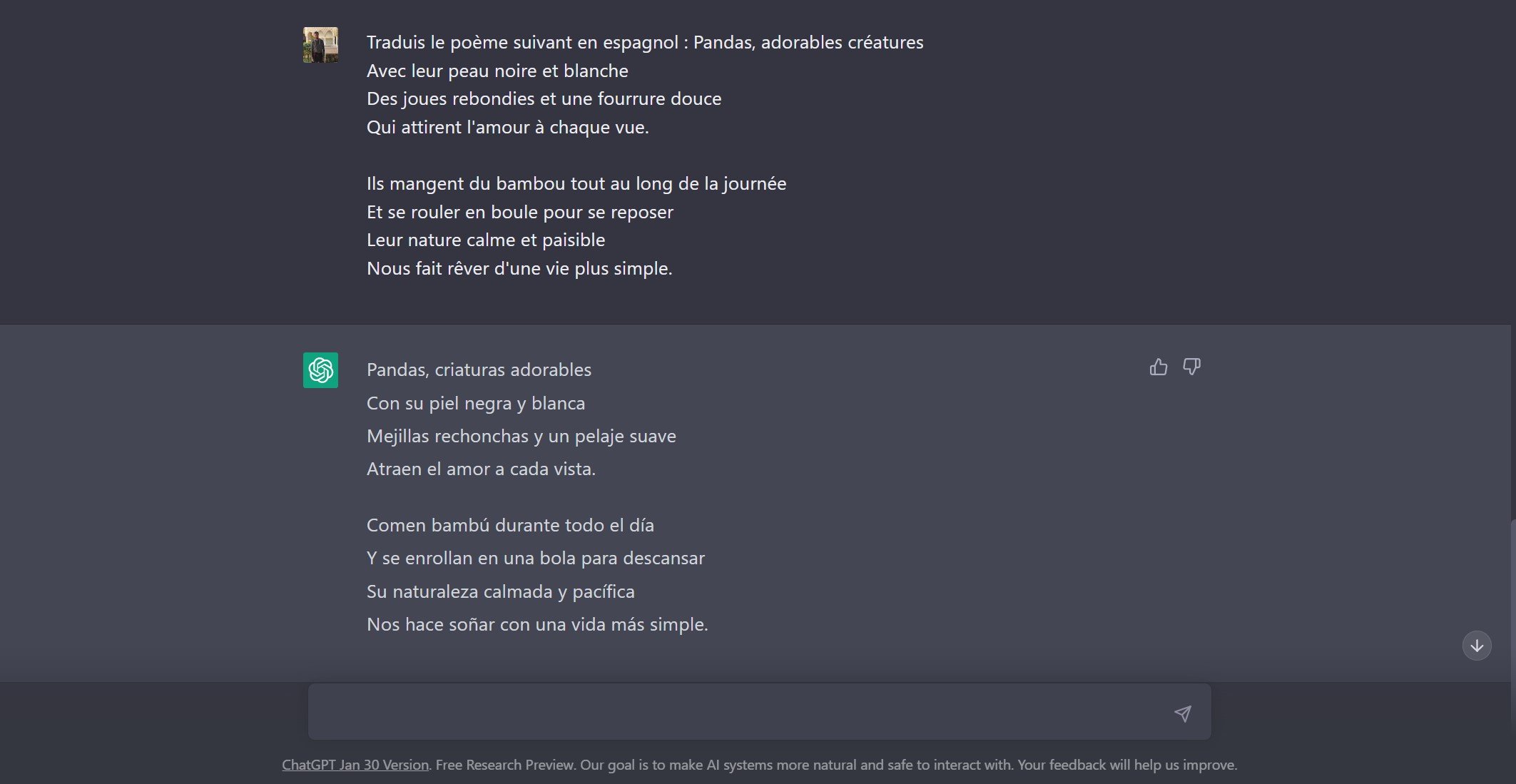
Task: Click the paper plane send icon
Action: [x=1182, y=713]
